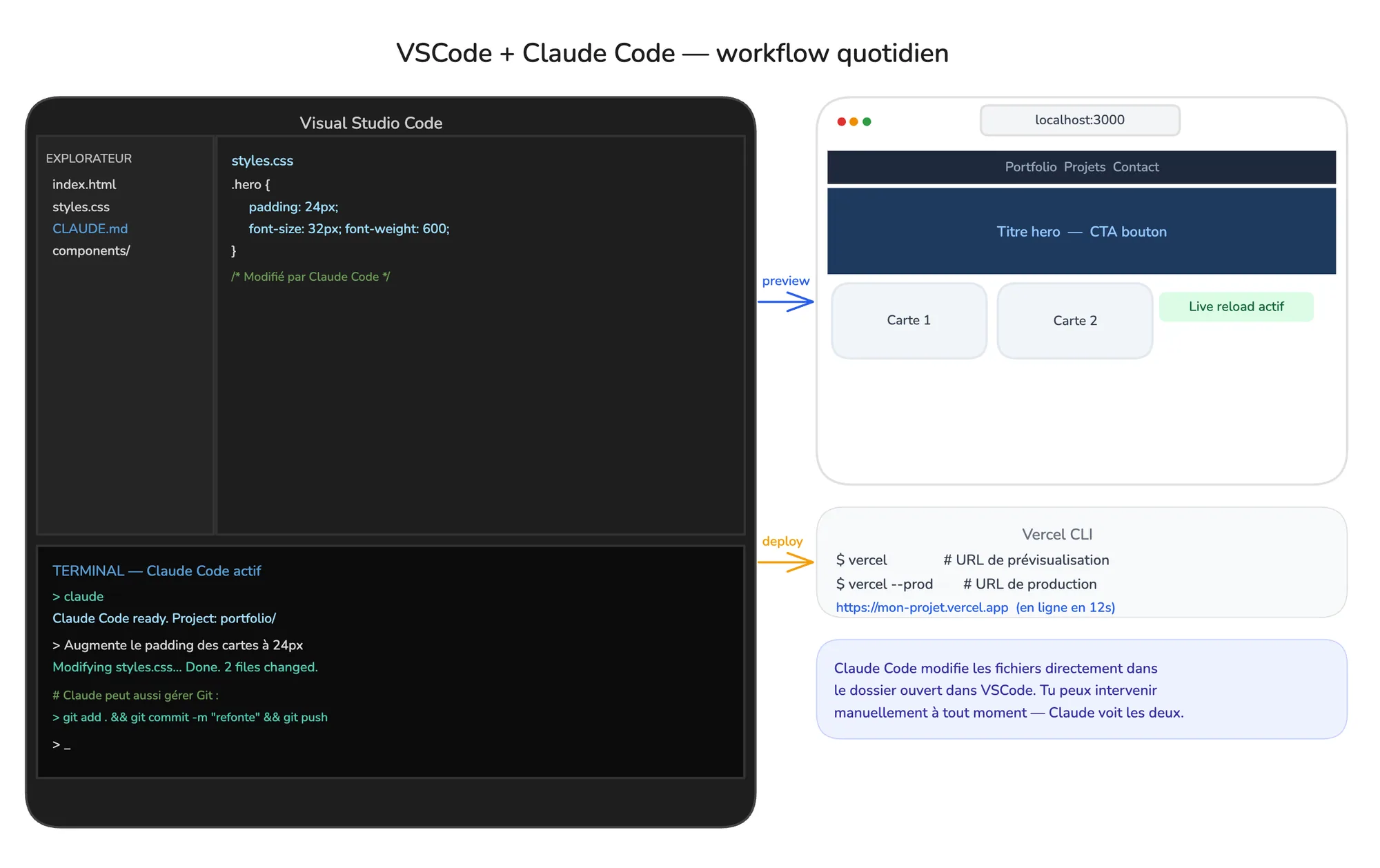Focus the terminal prompt cursor
Screen dimensions: 1380x868
pyautogui.click(x=61, y=744)
